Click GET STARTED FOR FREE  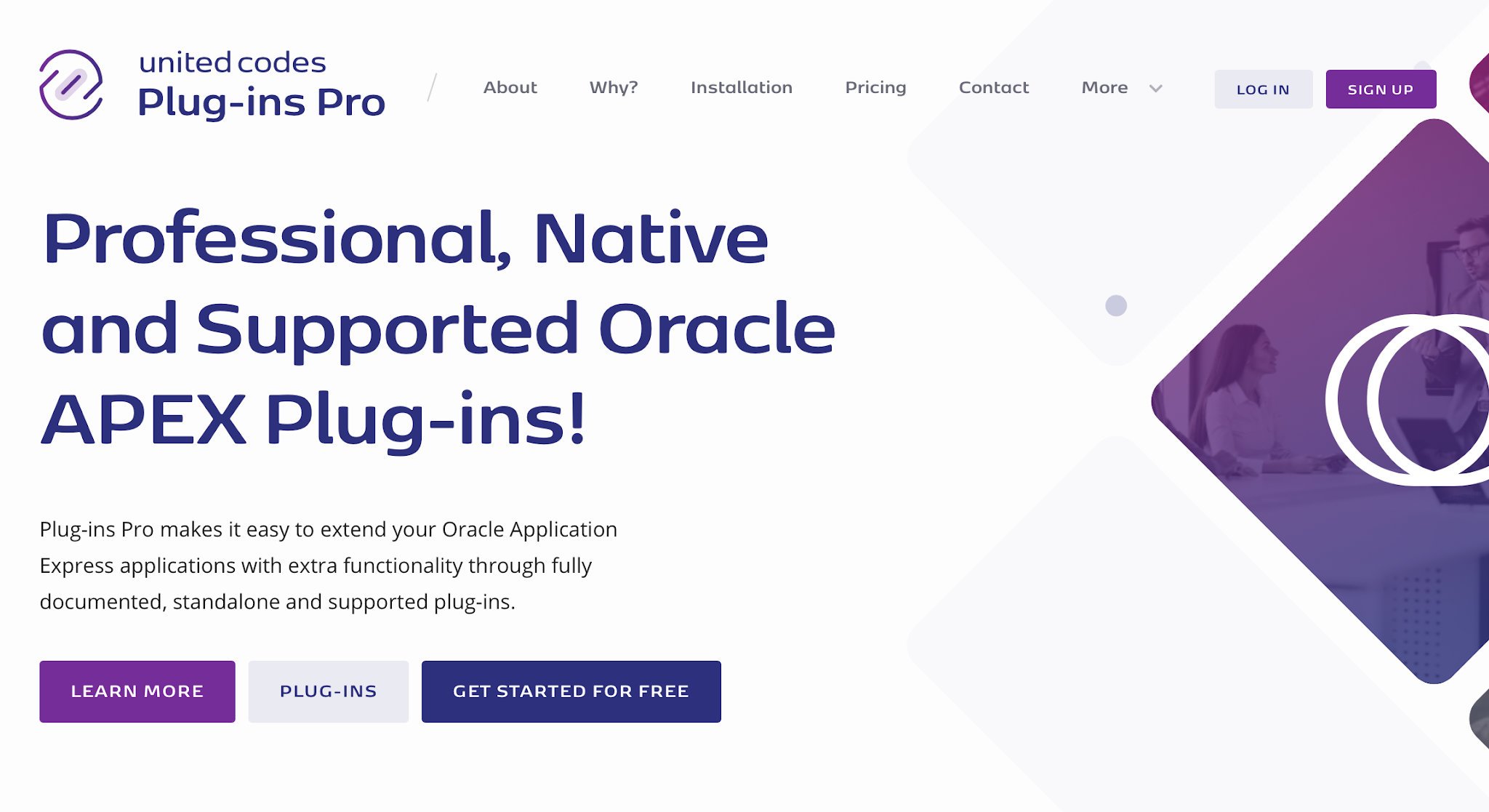pos(571,691)
